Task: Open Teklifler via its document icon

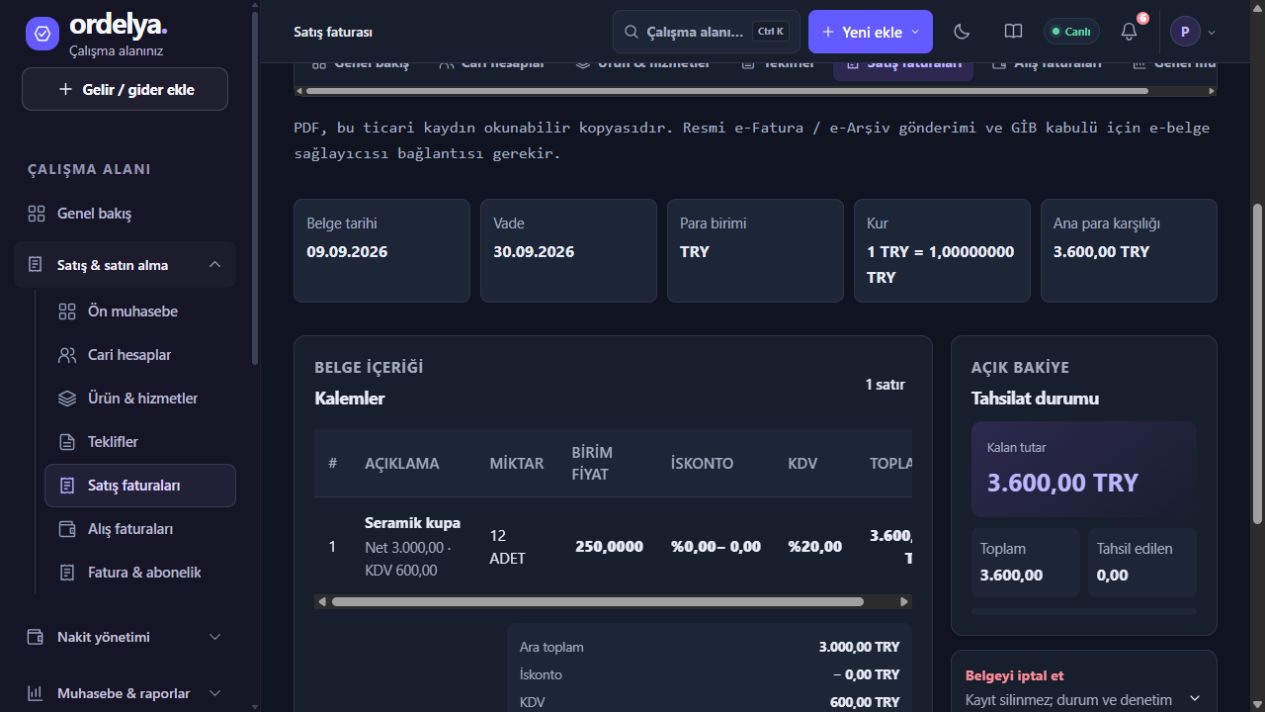Action: pyautogui.click(x=67, y=442)
